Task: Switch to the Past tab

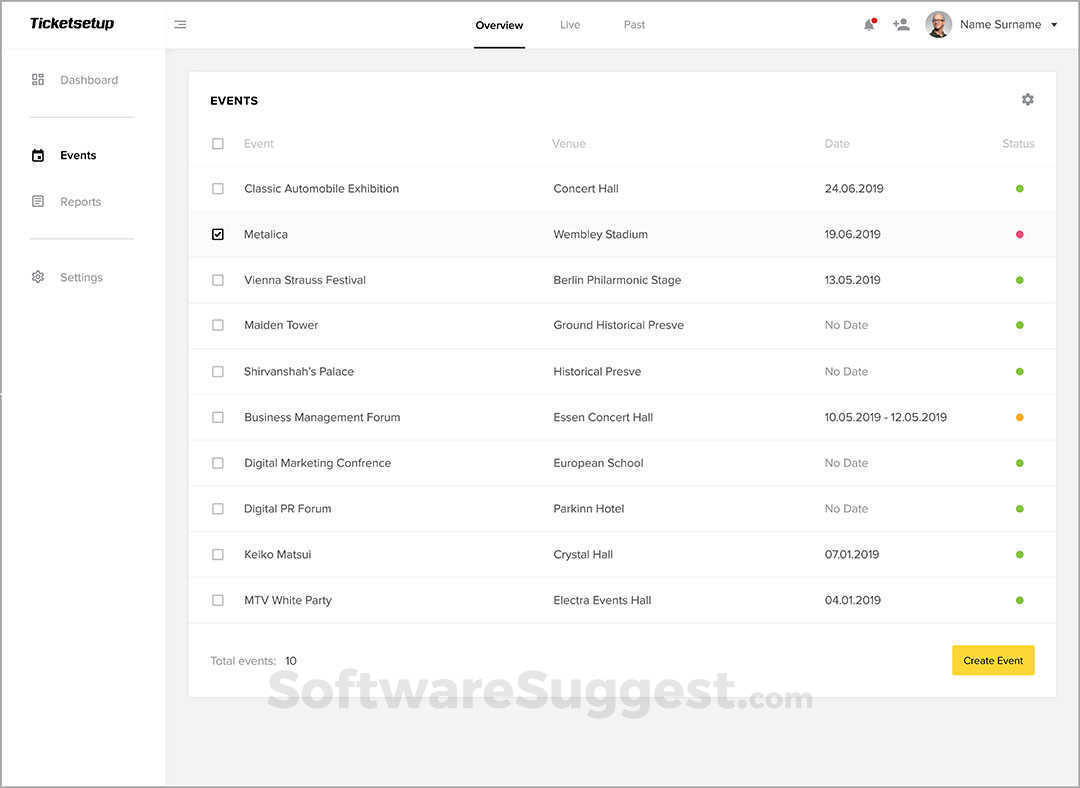Action: coord(634,25)
